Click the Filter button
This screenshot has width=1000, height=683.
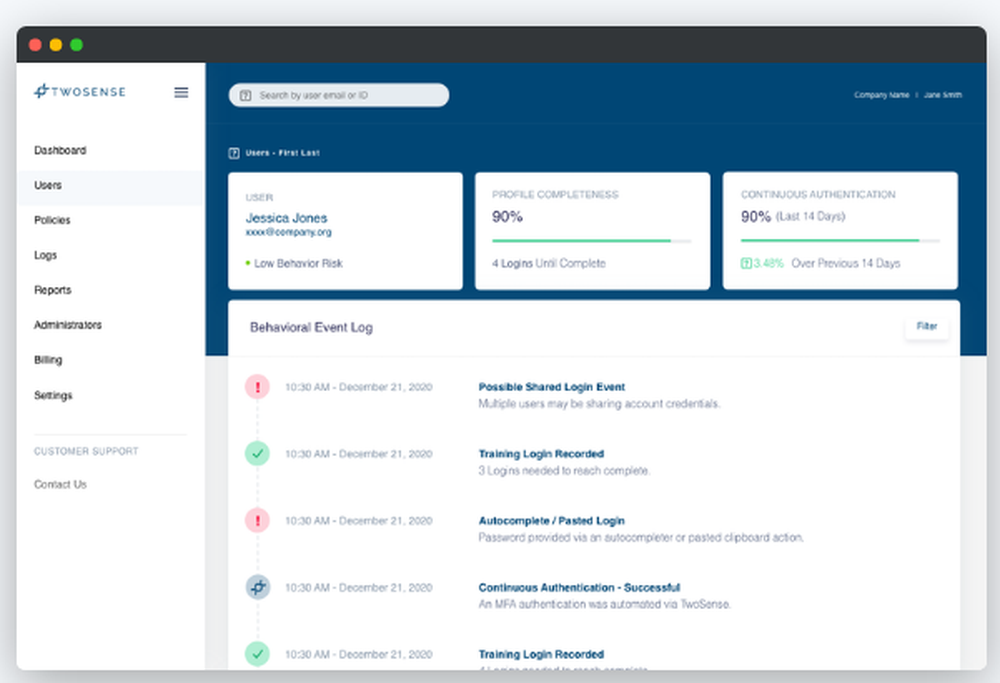tap(927, 326)
